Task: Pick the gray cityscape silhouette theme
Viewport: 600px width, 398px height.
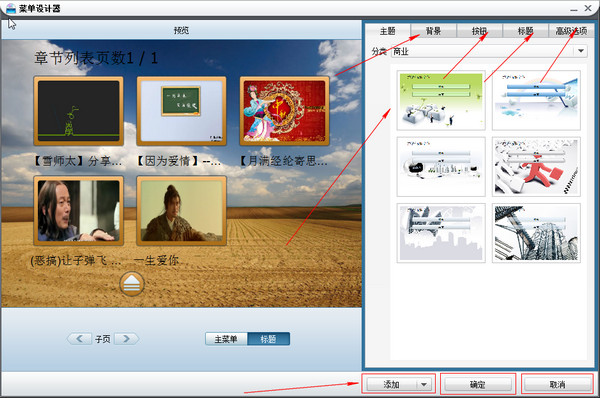Action: click(x=441, y=233)
